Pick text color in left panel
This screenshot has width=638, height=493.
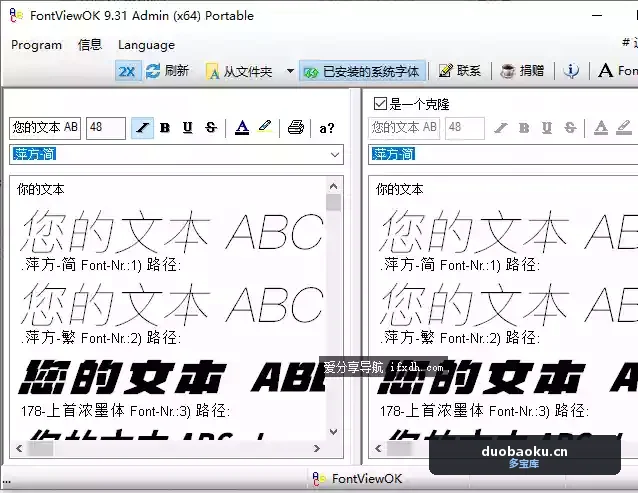pyautogui.click(x=242, y=127)
